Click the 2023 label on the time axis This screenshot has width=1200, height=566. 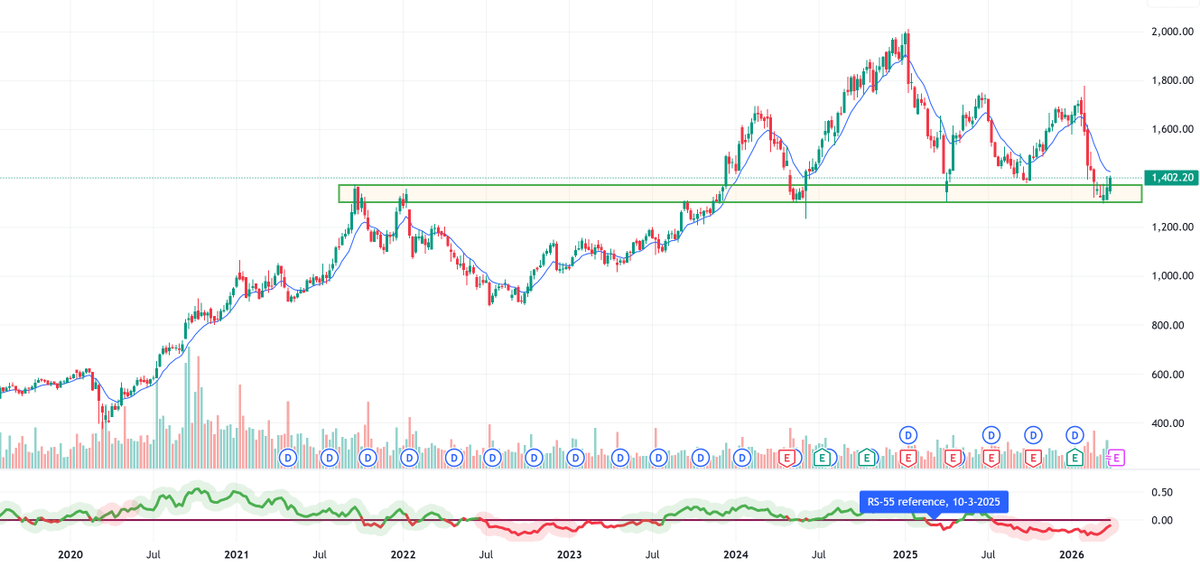(x=569, y=553)
